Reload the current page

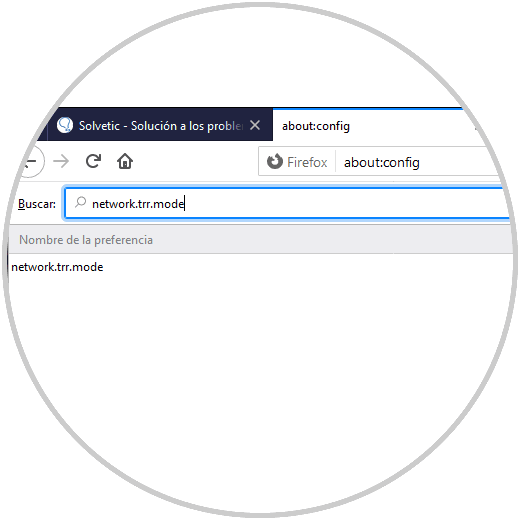click(93, 161)
